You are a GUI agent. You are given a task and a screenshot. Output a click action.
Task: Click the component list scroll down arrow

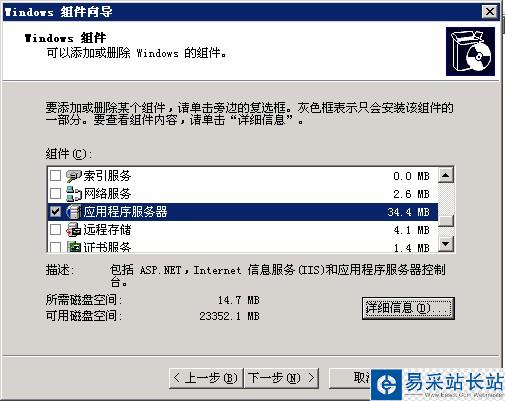[x=446, y=244]
